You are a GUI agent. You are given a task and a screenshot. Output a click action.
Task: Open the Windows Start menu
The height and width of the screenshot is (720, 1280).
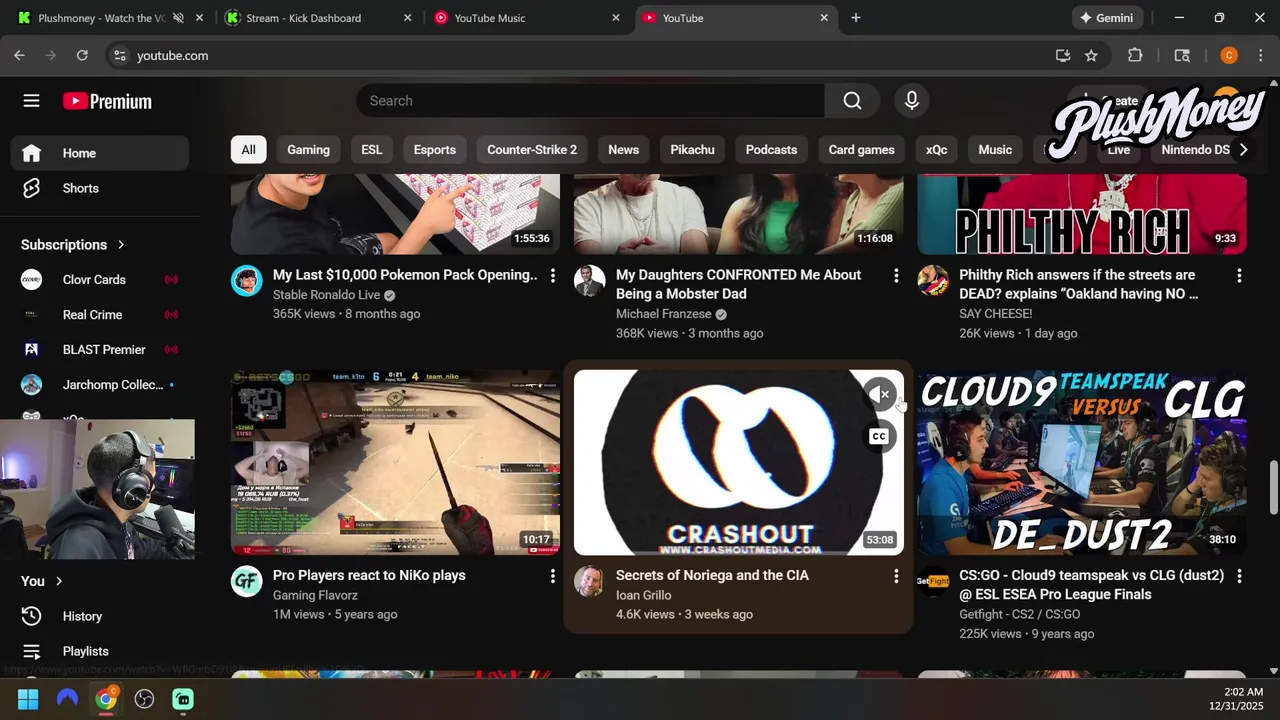(28, 699)
